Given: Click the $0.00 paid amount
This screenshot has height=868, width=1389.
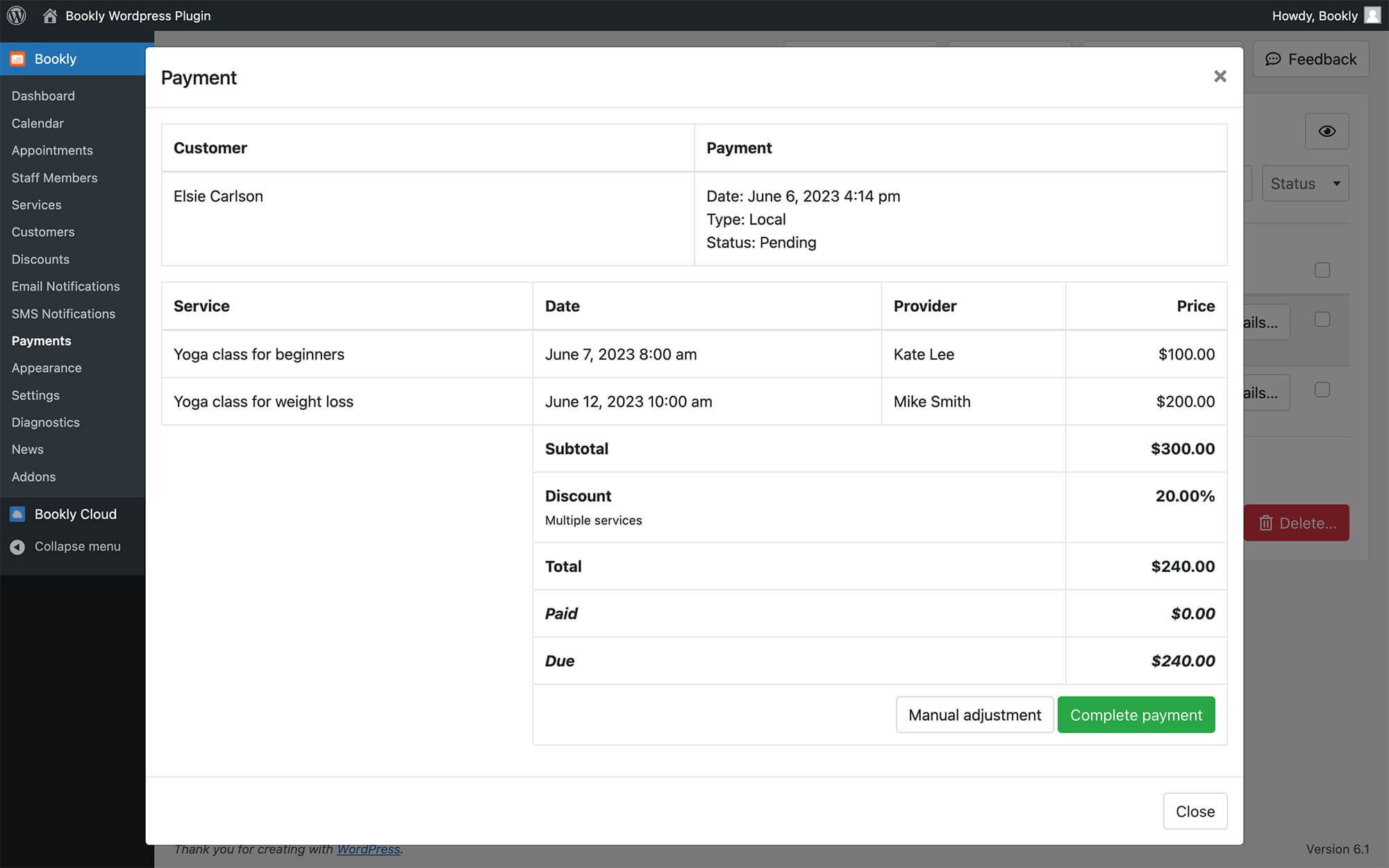Looking at the screenshot, I should pyautogui.click(x=1193, y=614).
